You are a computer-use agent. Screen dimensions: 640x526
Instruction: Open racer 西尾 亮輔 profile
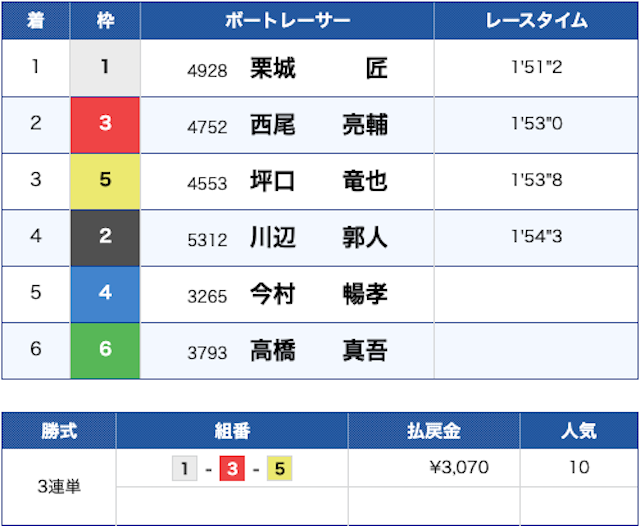(x=318, y=124)
